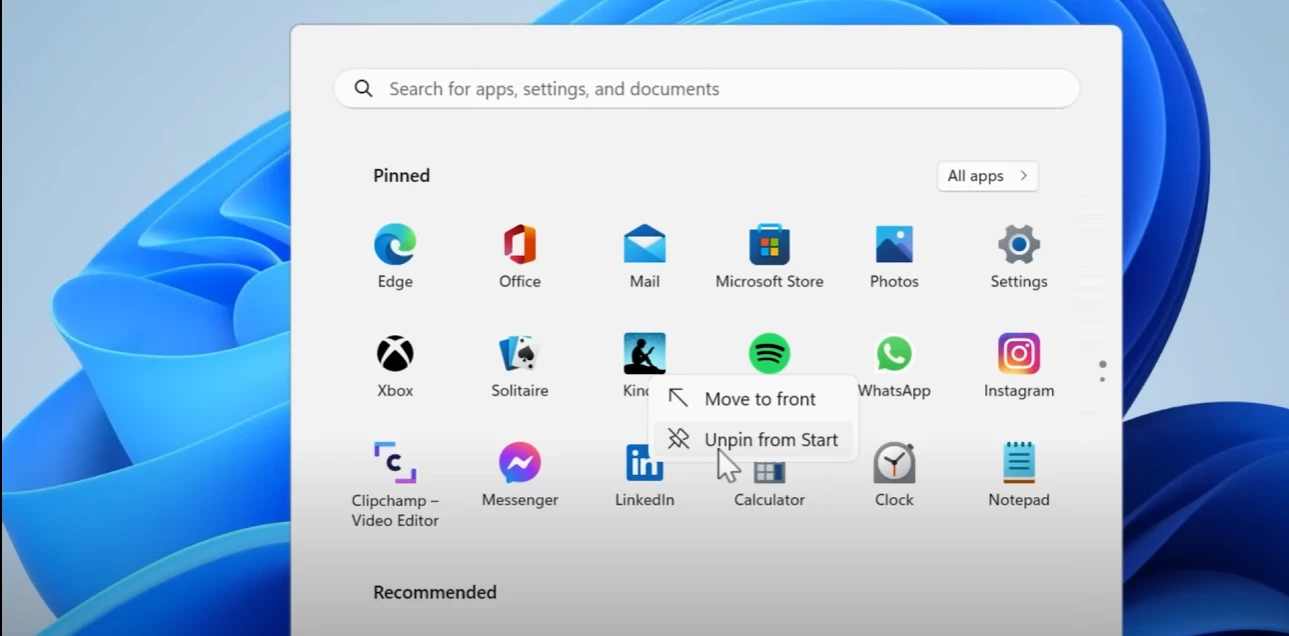Open the Settings gear app
This screenshot has width=1289, height=636.
(1018, 245)
